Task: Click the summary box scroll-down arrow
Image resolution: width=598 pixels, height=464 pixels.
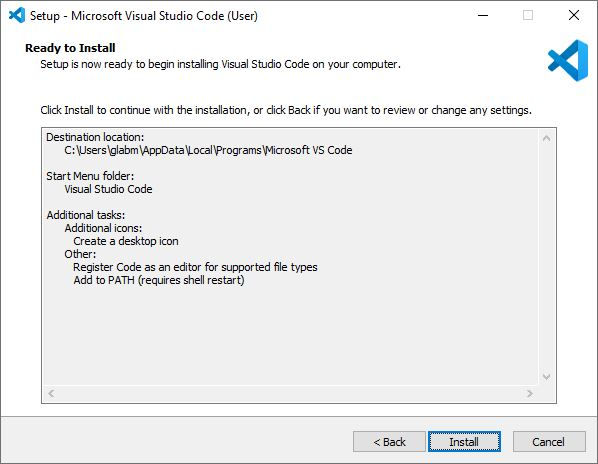Action: 546,377
